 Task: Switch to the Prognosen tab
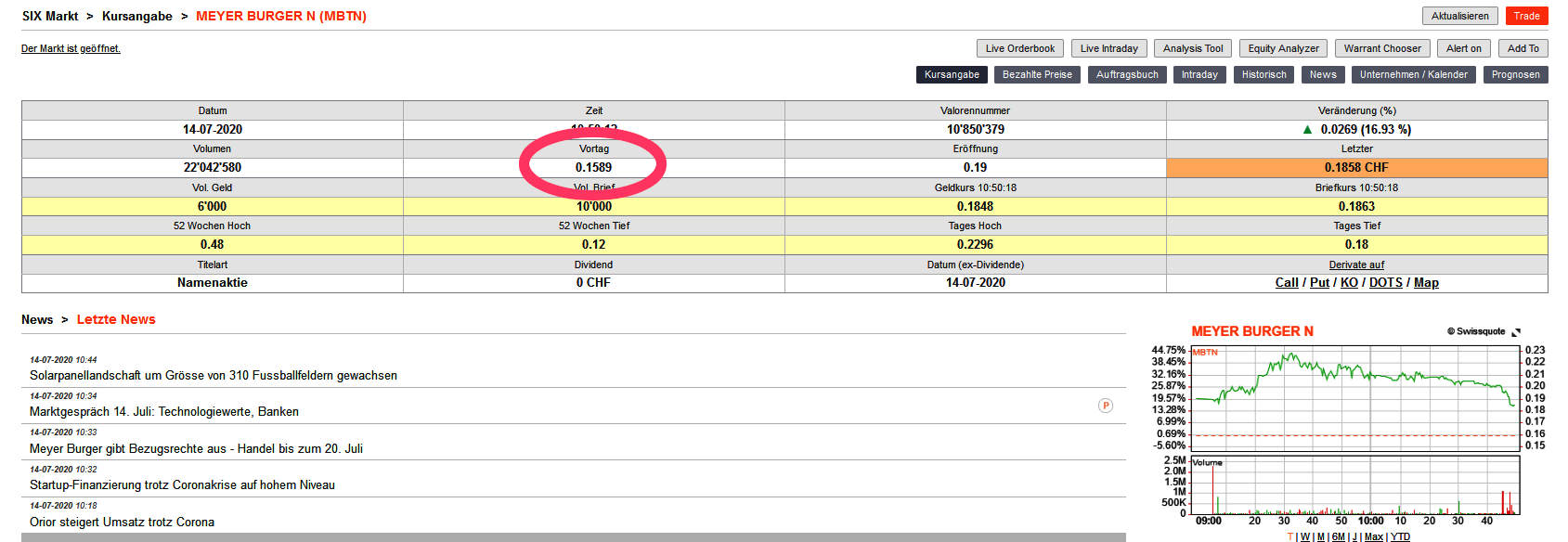(1516, 74)
